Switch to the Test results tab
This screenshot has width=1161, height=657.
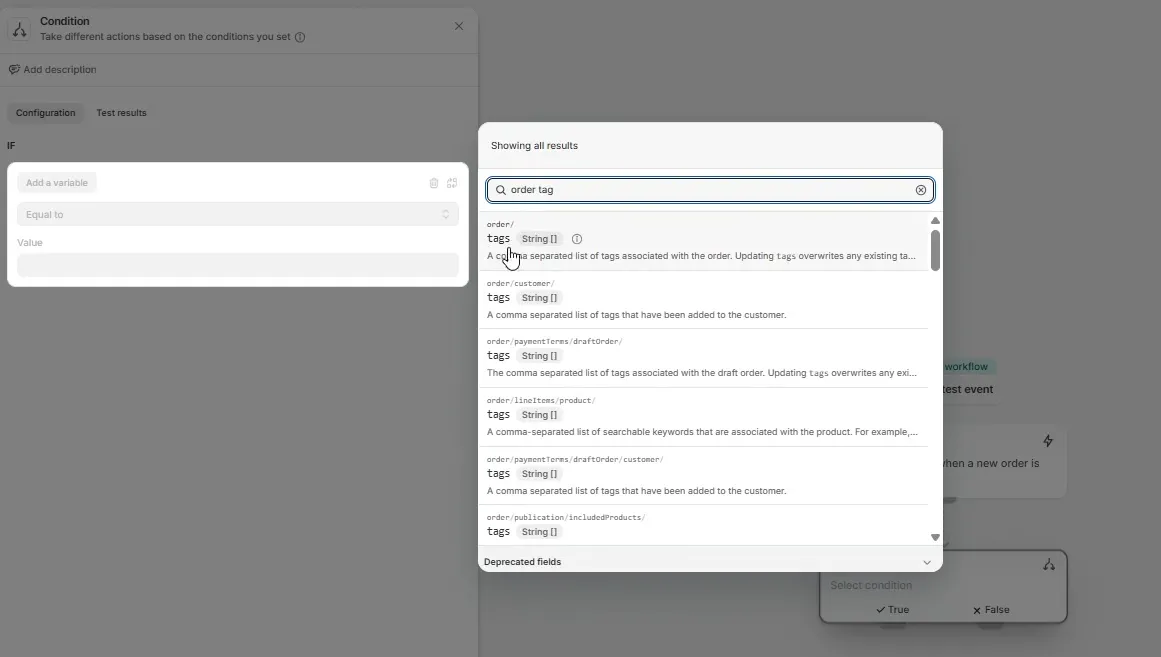coord(121,113)
